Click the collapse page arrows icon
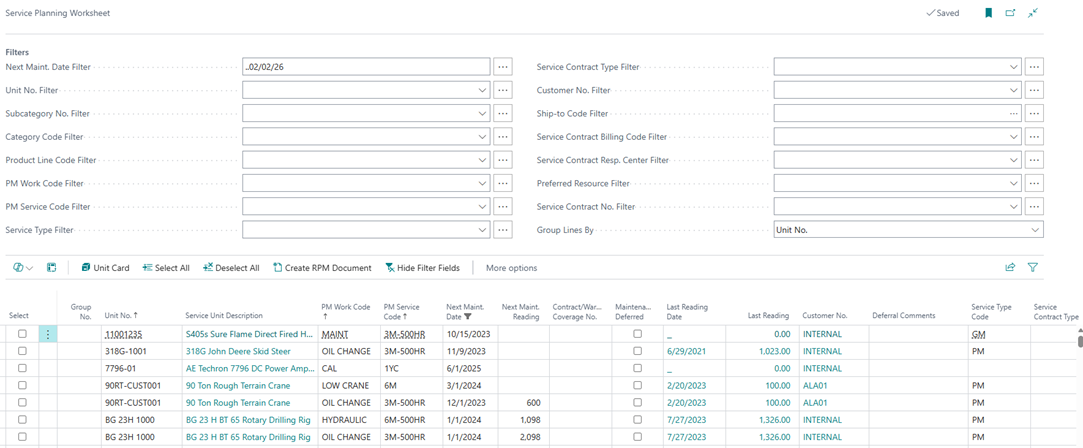This screenshot has height=448, width=1083. [x=1033, y=13]
